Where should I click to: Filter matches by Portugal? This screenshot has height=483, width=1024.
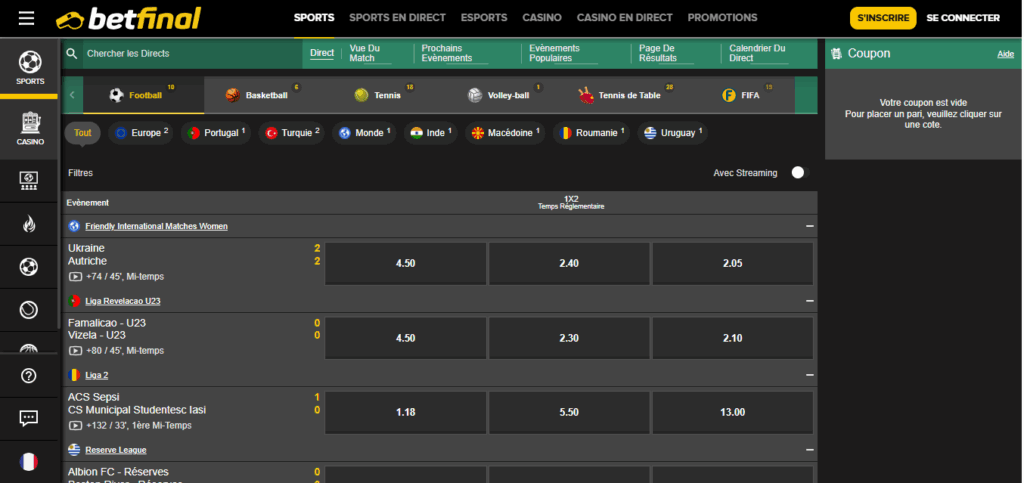(x=216, y=133)
